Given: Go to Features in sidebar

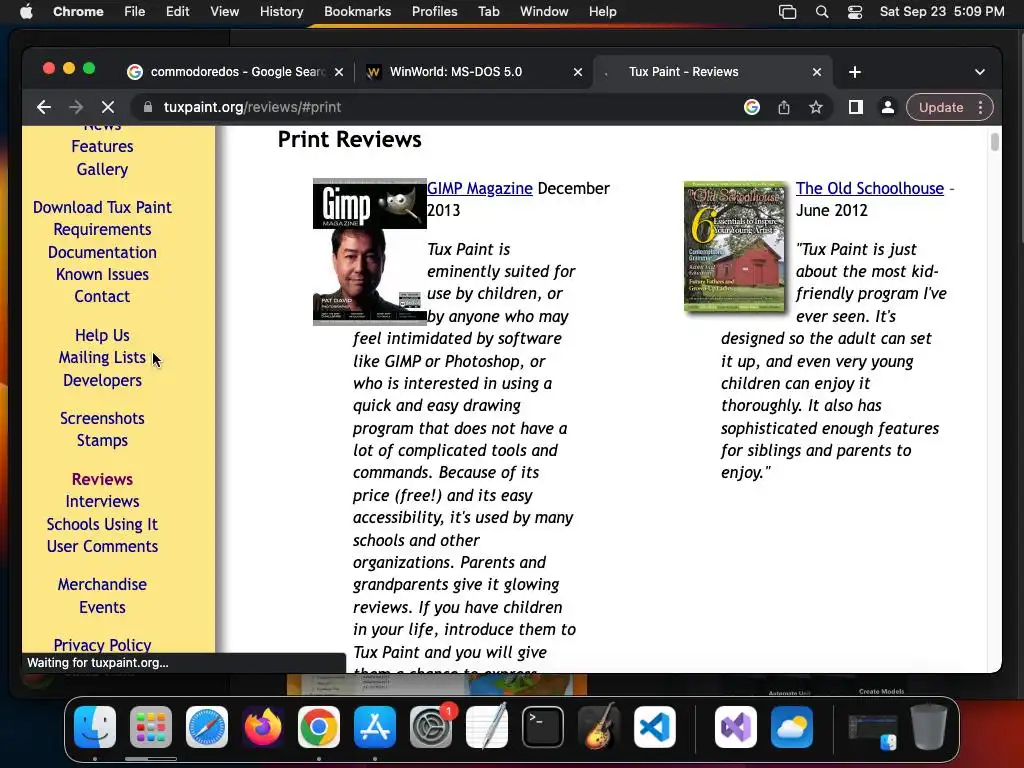Looking at the screenshot, I should pyautogui.click(x=103, y=146).
